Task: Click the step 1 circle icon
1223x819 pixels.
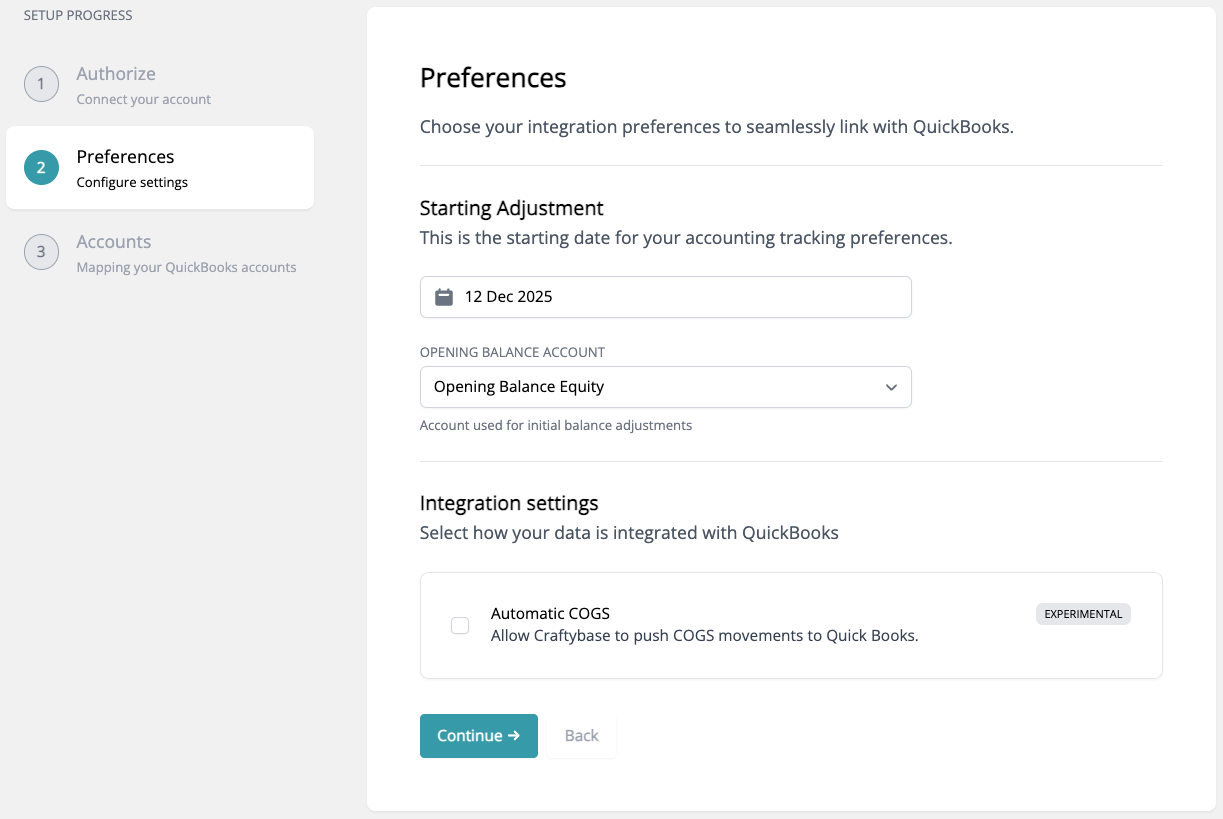Action: (x=41, y=84)
